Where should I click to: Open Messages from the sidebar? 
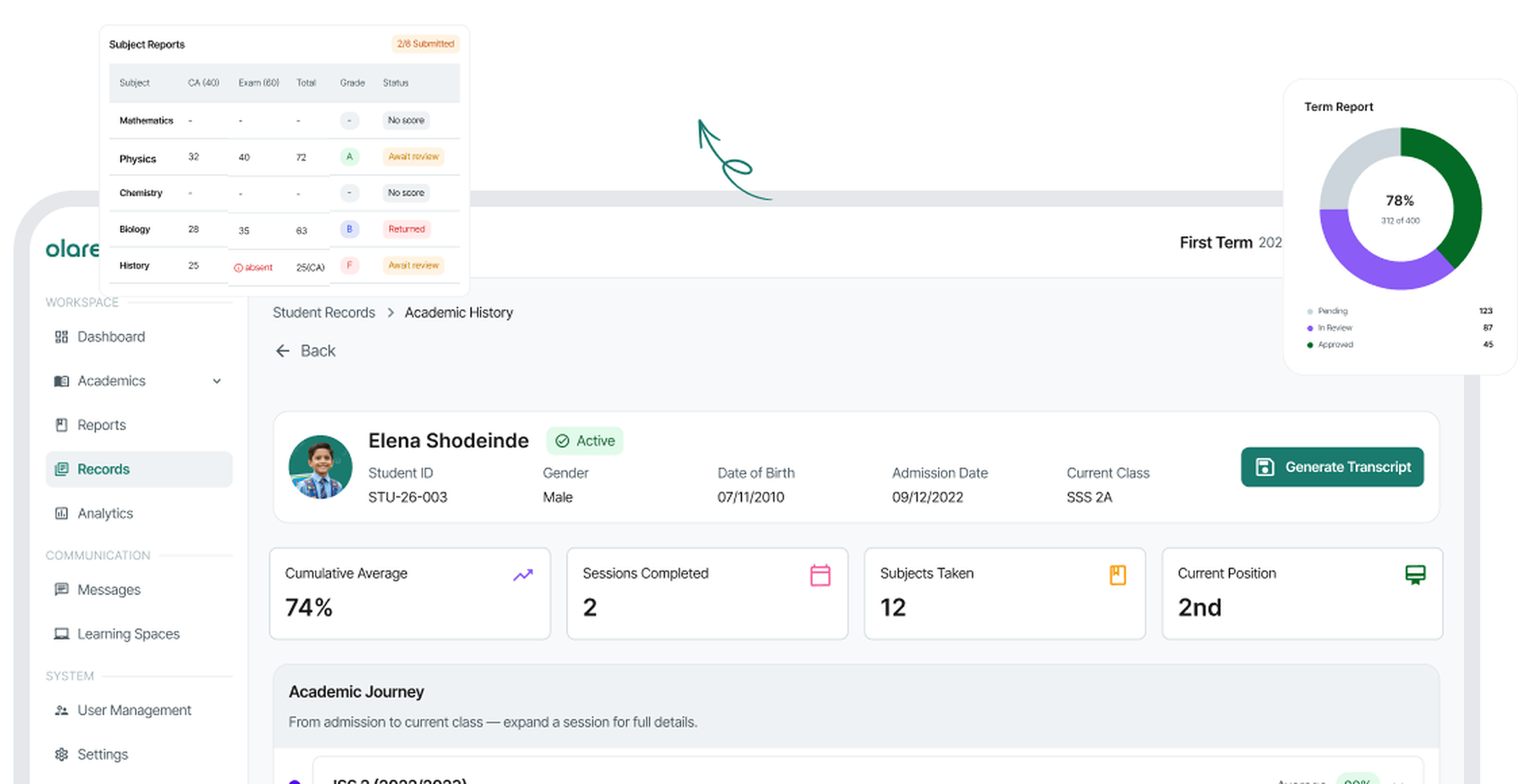coord(139,589)
